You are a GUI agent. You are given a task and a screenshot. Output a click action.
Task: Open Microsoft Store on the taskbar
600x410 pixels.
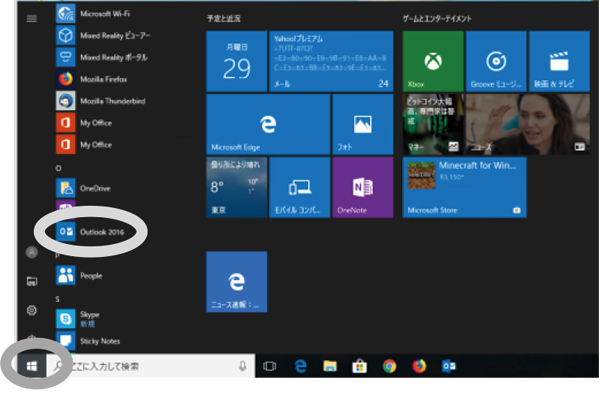359,366
